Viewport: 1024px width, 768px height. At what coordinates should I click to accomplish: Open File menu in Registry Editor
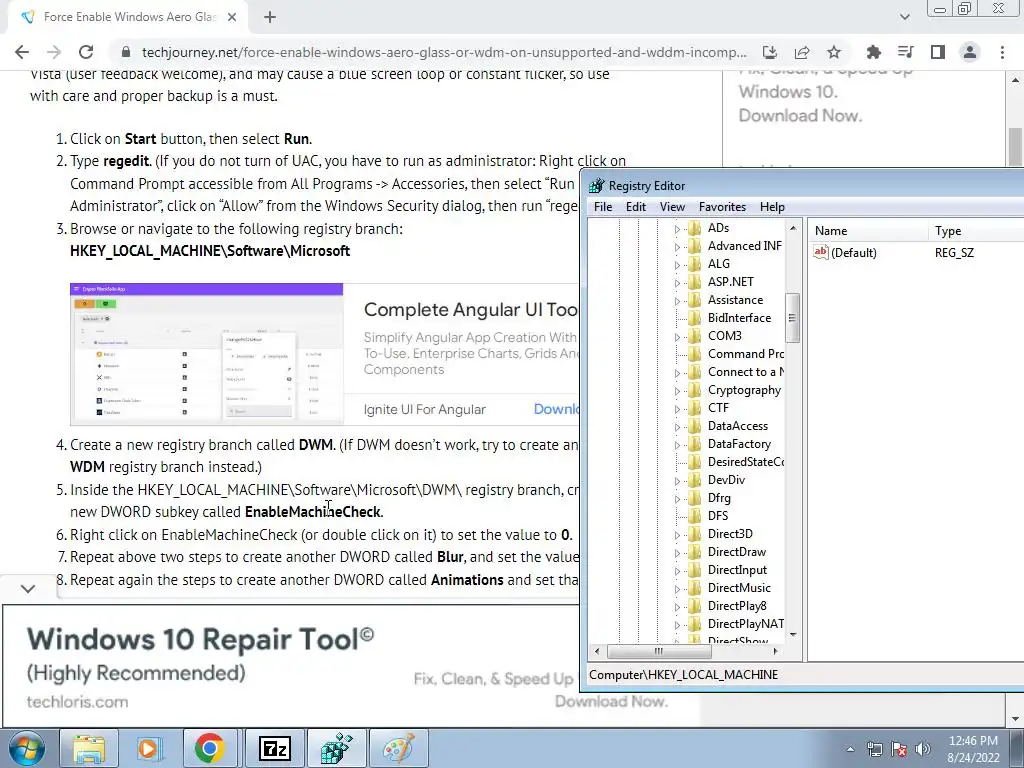pyautogui.click(x=603, y=207)
